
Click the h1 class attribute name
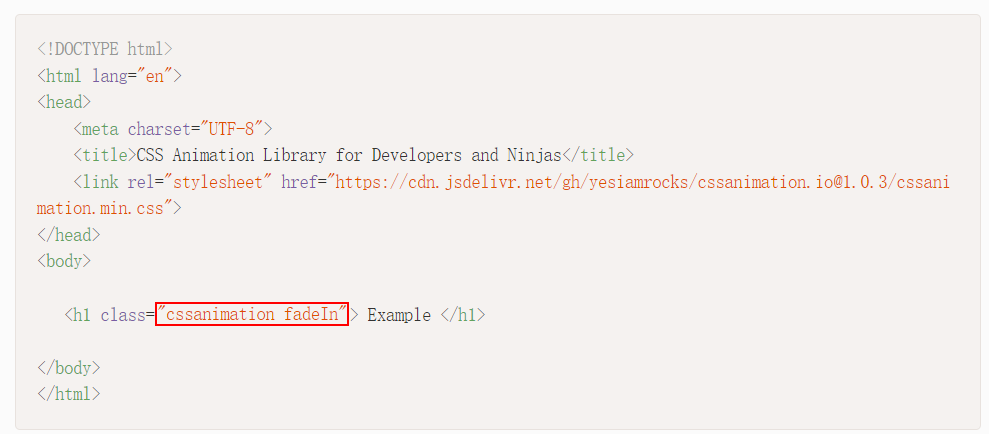(x=123, y=314)
